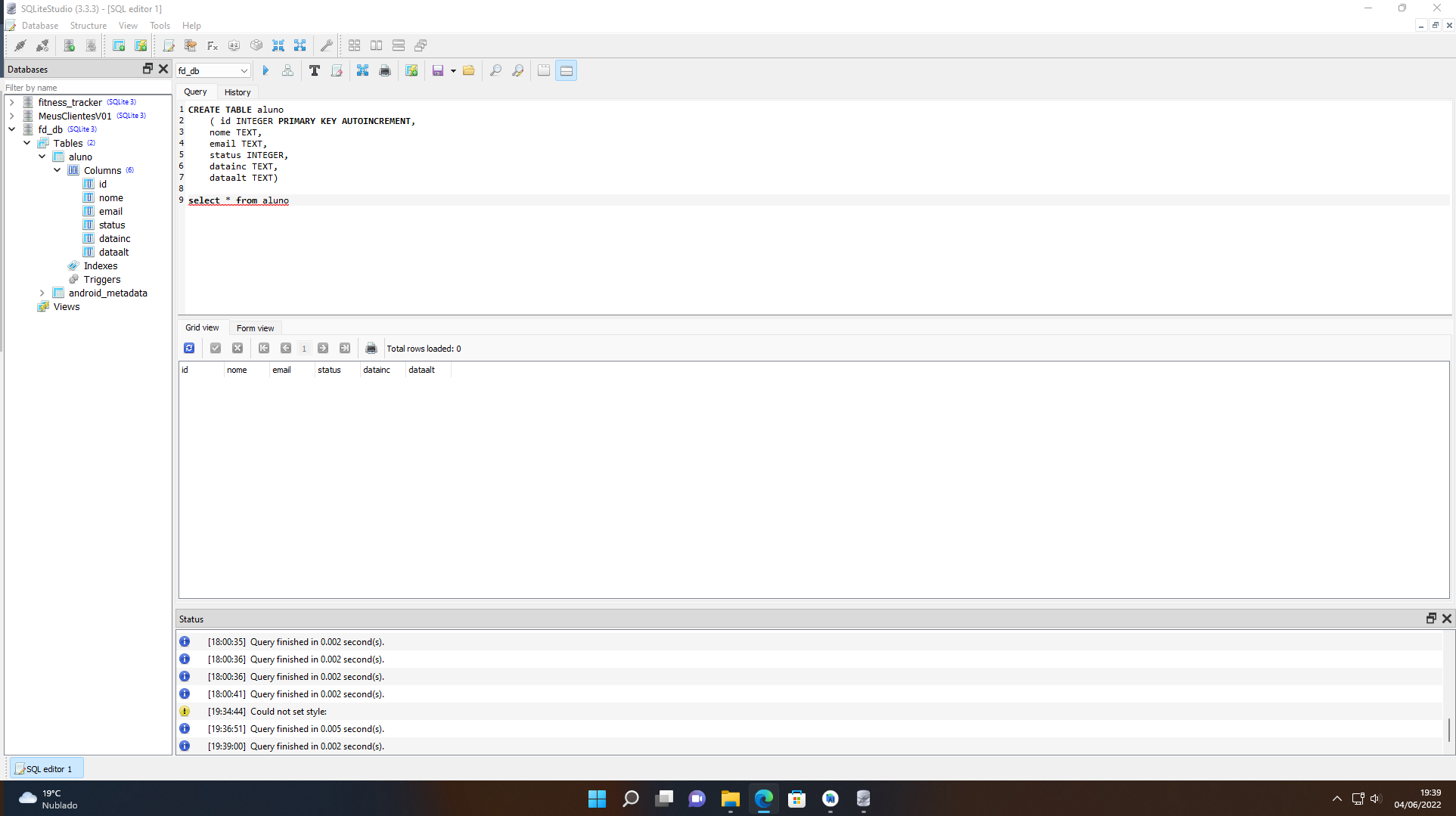The image size is (1456, 816).
Task: Commit pending changes with the checkmark button
Action: [216, 348]
